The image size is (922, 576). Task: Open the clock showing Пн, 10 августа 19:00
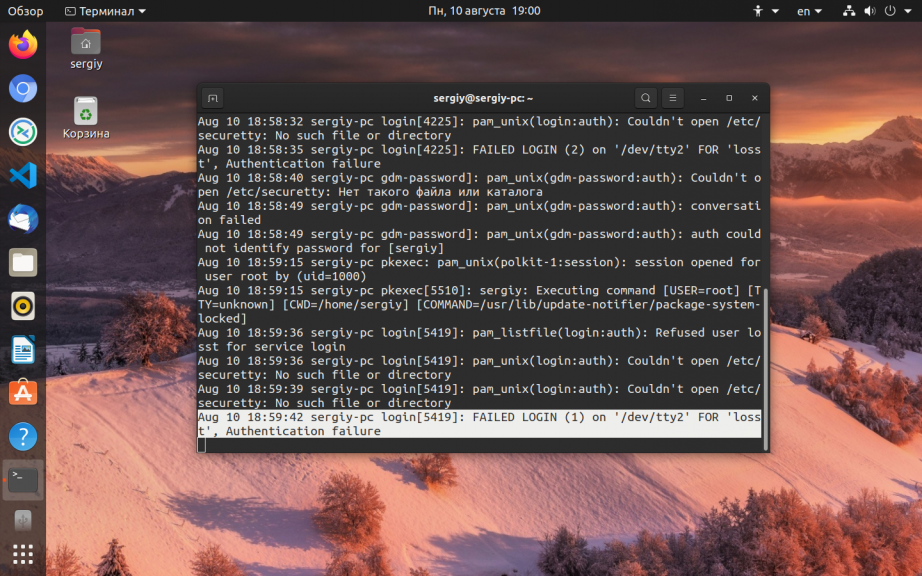click(484, 11)
